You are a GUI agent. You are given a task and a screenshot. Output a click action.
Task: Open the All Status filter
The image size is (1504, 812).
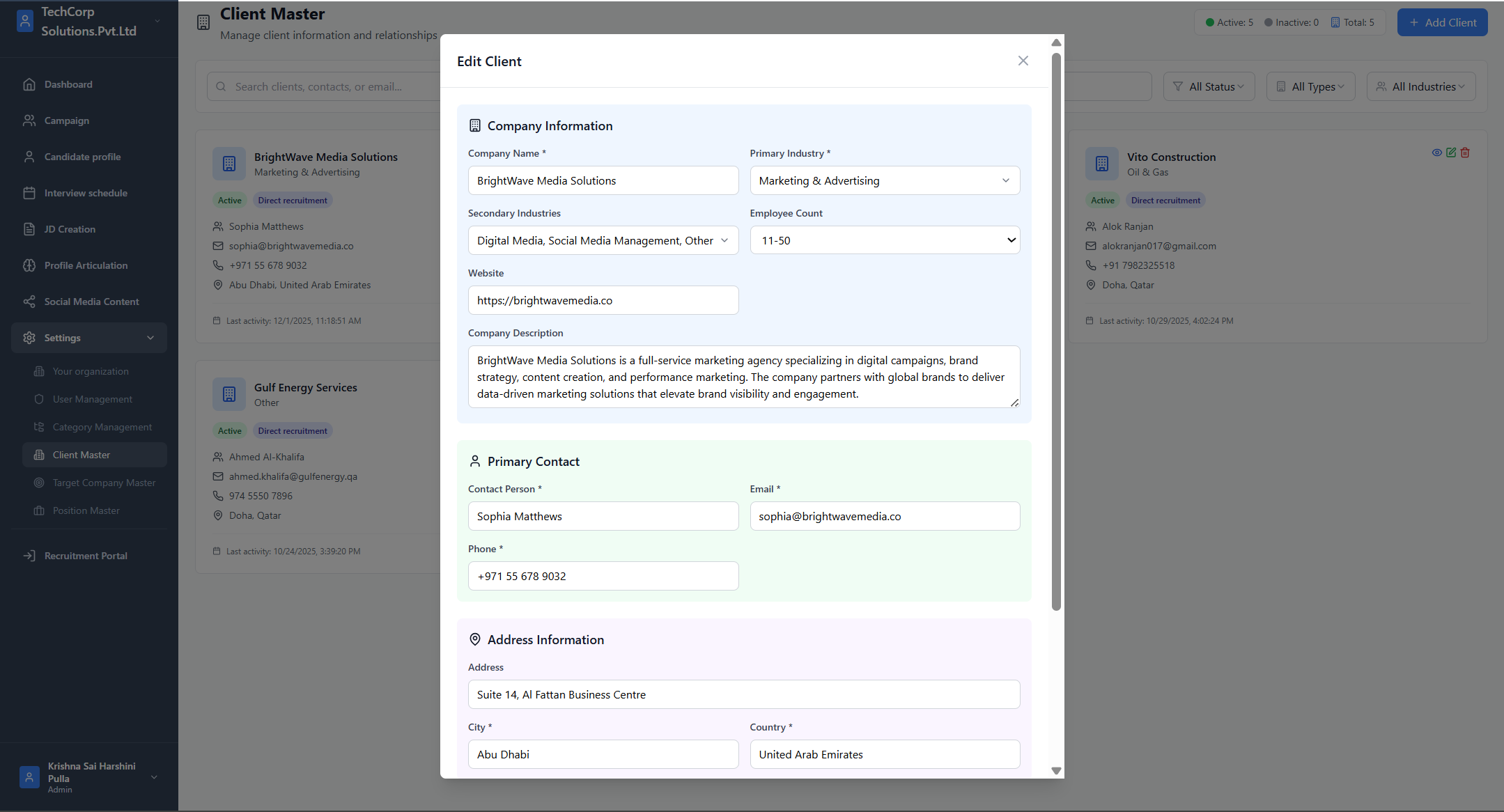point(1209,86)
